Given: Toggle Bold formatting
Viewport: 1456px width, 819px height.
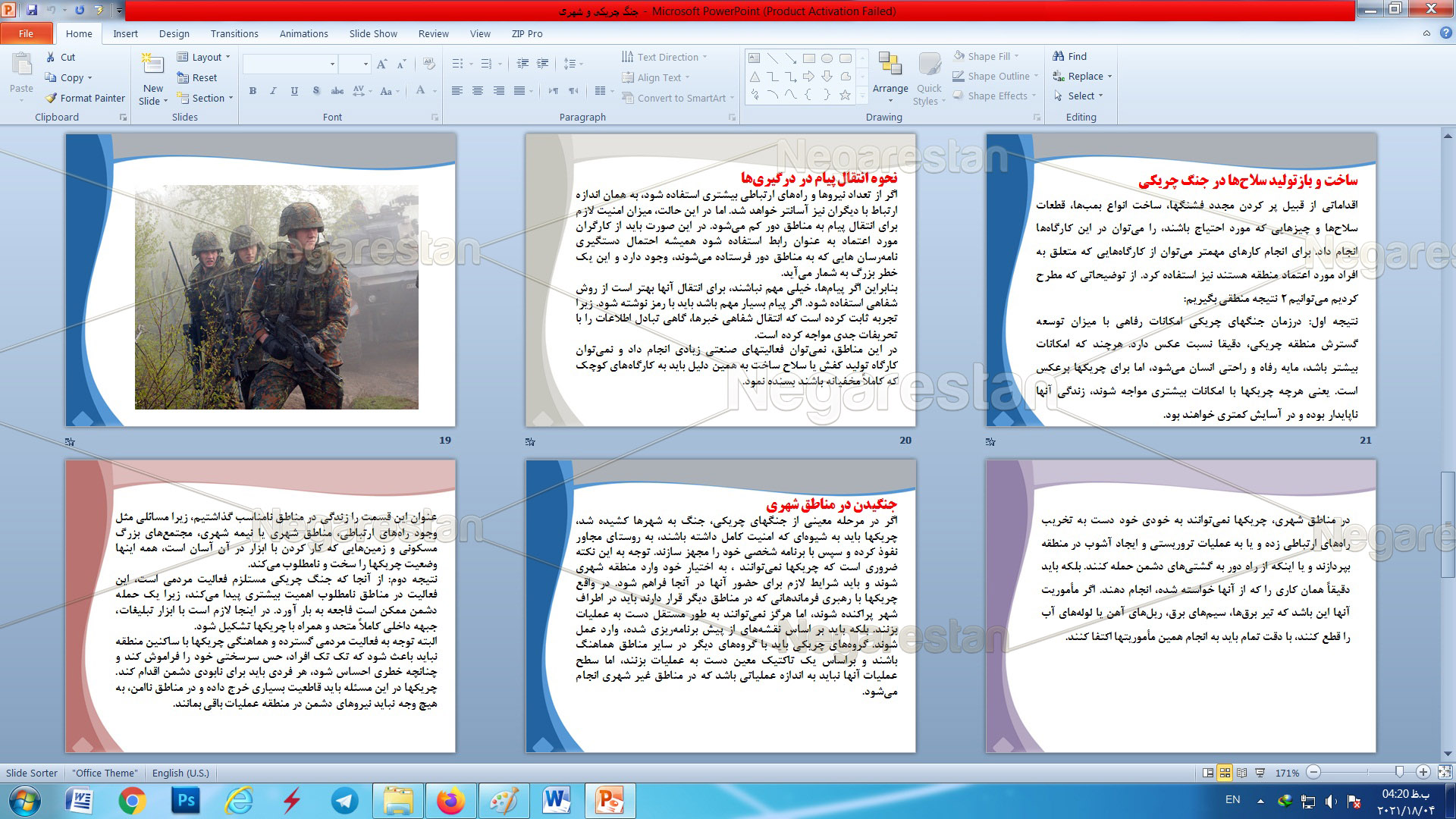Looking at the screenshot, I should [x=253, y=91].
